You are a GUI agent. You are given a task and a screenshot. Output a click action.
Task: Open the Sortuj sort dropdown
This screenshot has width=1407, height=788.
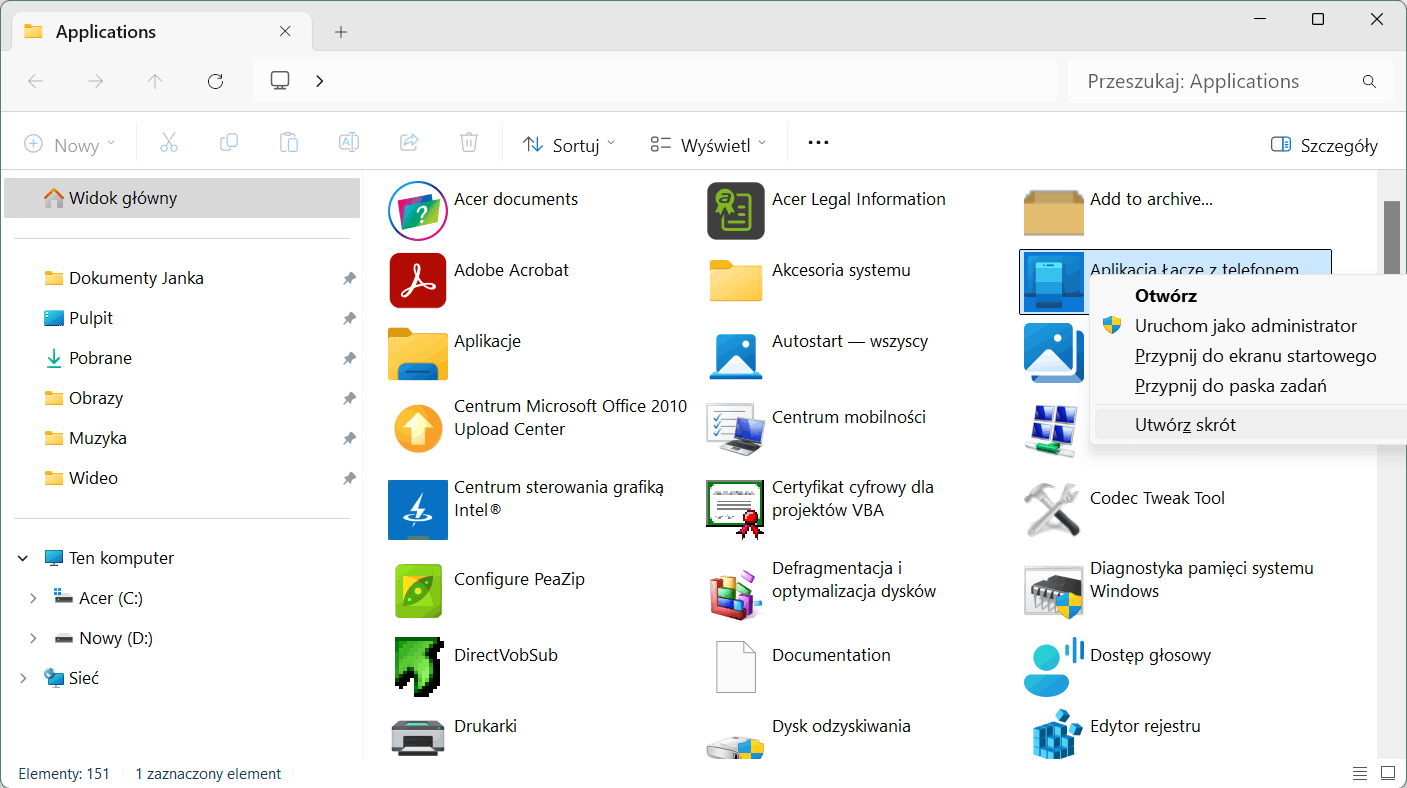coord(569,145)
